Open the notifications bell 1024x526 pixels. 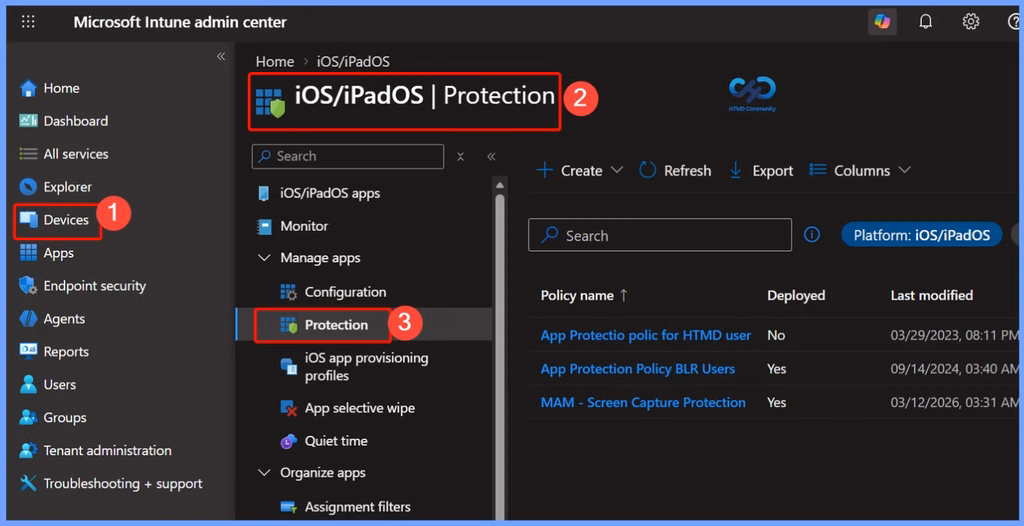(x=925, y=22)
